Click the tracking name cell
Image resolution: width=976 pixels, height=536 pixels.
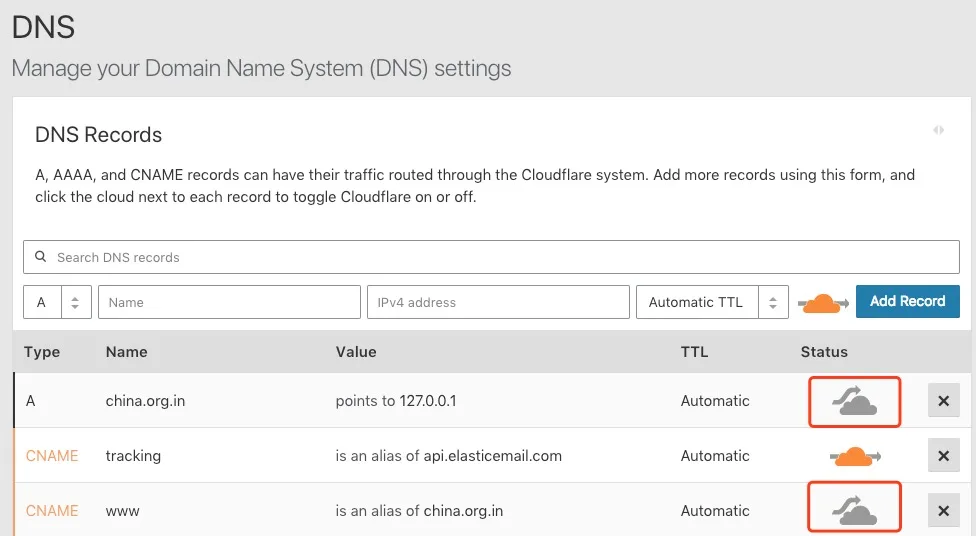[133, 456]
